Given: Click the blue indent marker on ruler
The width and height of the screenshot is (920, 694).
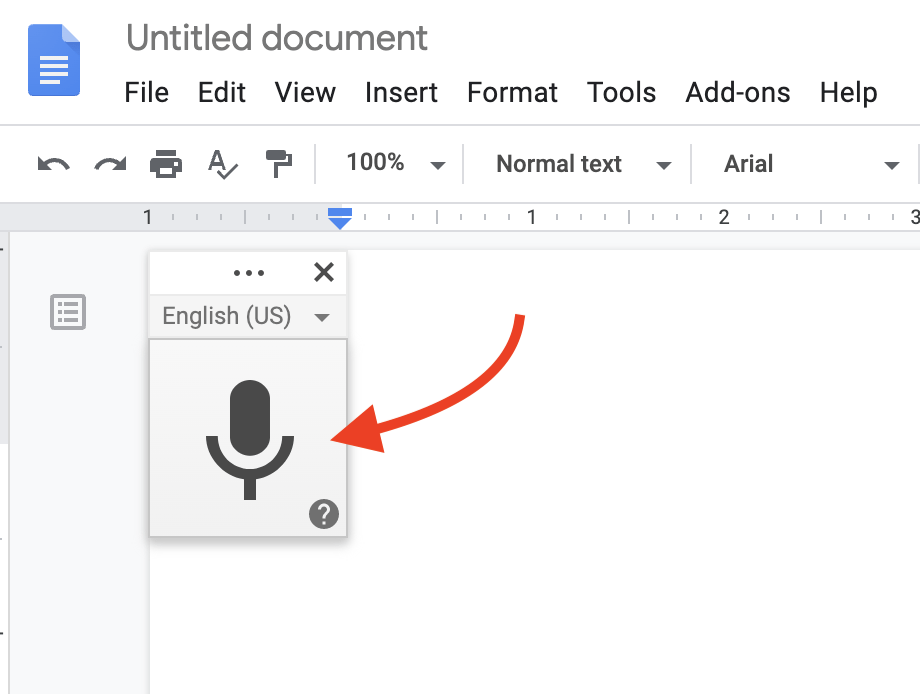Looking at the screenshot, I should tap(340, 217).
